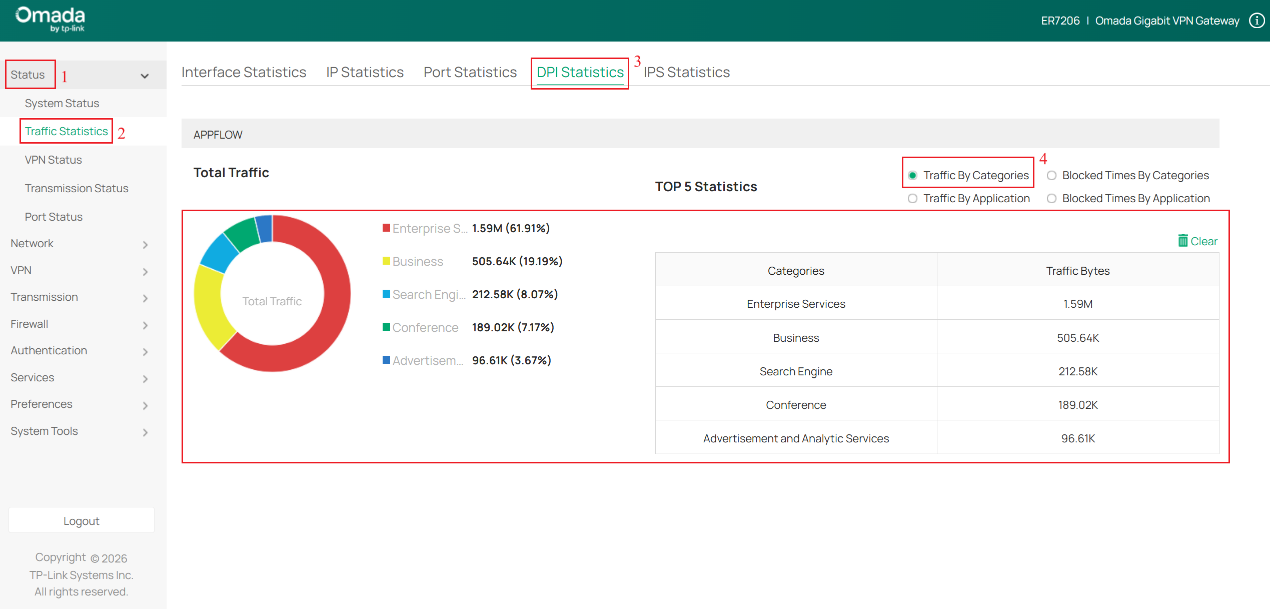Switch to the IPS Statistics tab

(x=687, y=71)
